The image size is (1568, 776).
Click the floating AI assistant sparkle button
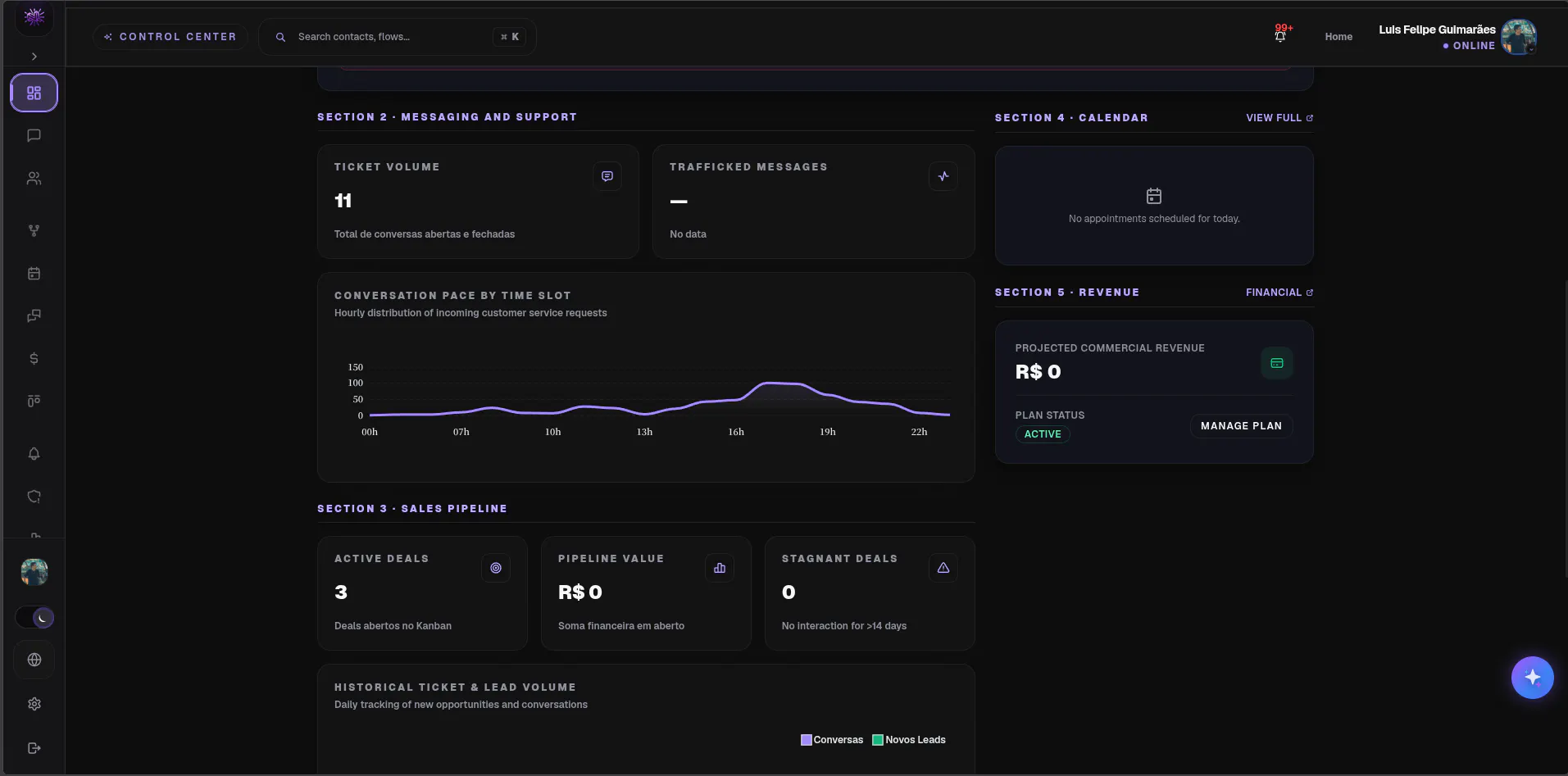(x=1533, y=678)
